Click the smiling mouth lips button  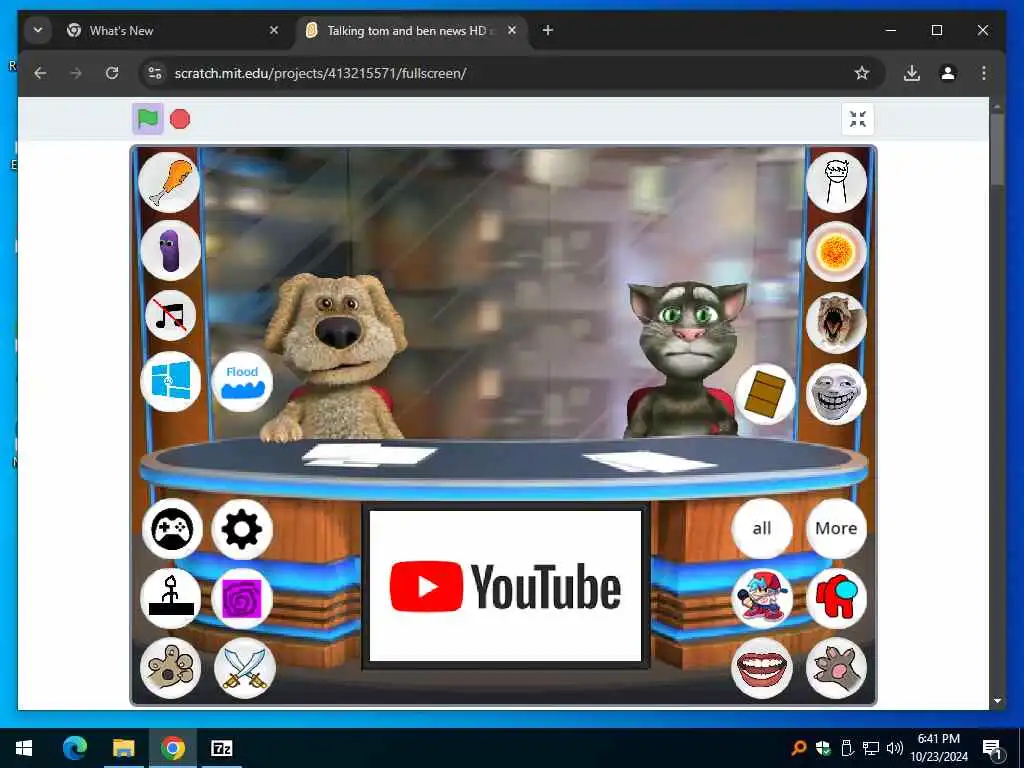tap(761, 667)
